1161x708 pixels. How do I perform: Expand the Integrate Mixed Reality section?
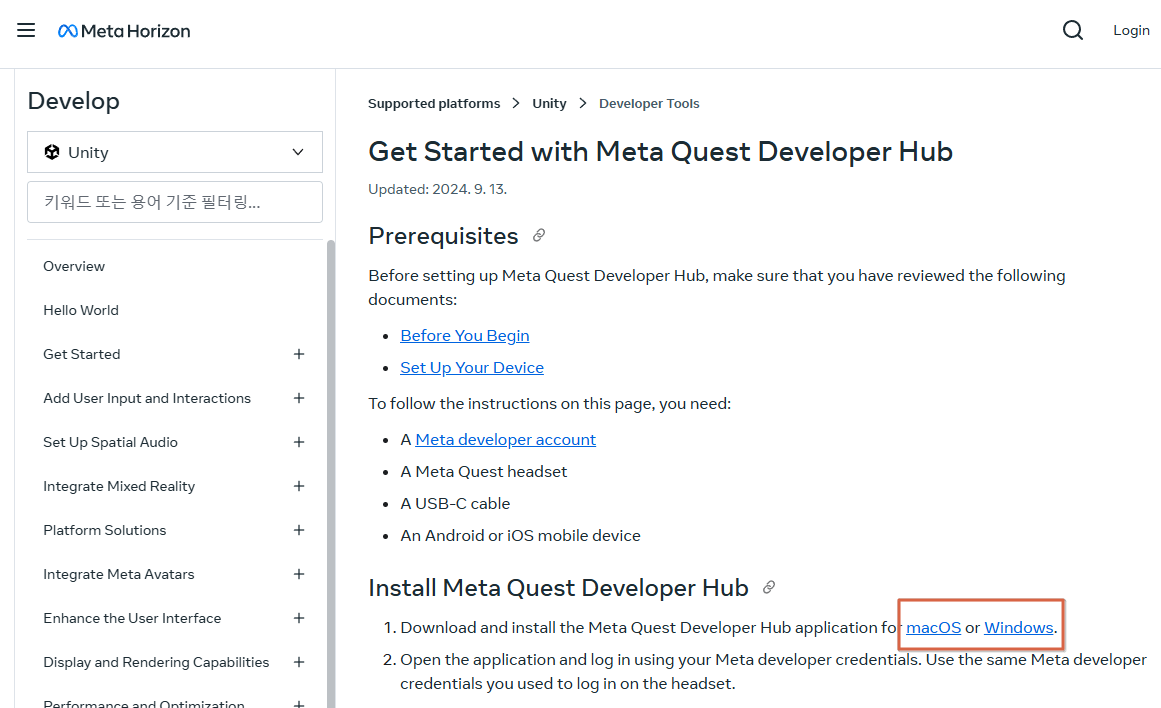coord(298,486)
